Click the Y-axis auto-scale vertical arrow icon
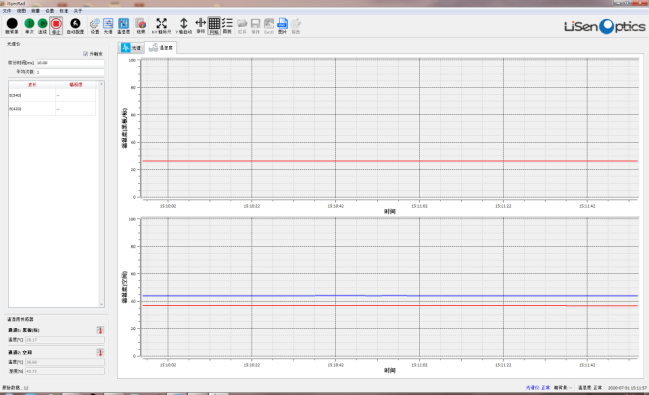Image resolution: width=649 pixels, height=395 pixels. pos(184,26)
